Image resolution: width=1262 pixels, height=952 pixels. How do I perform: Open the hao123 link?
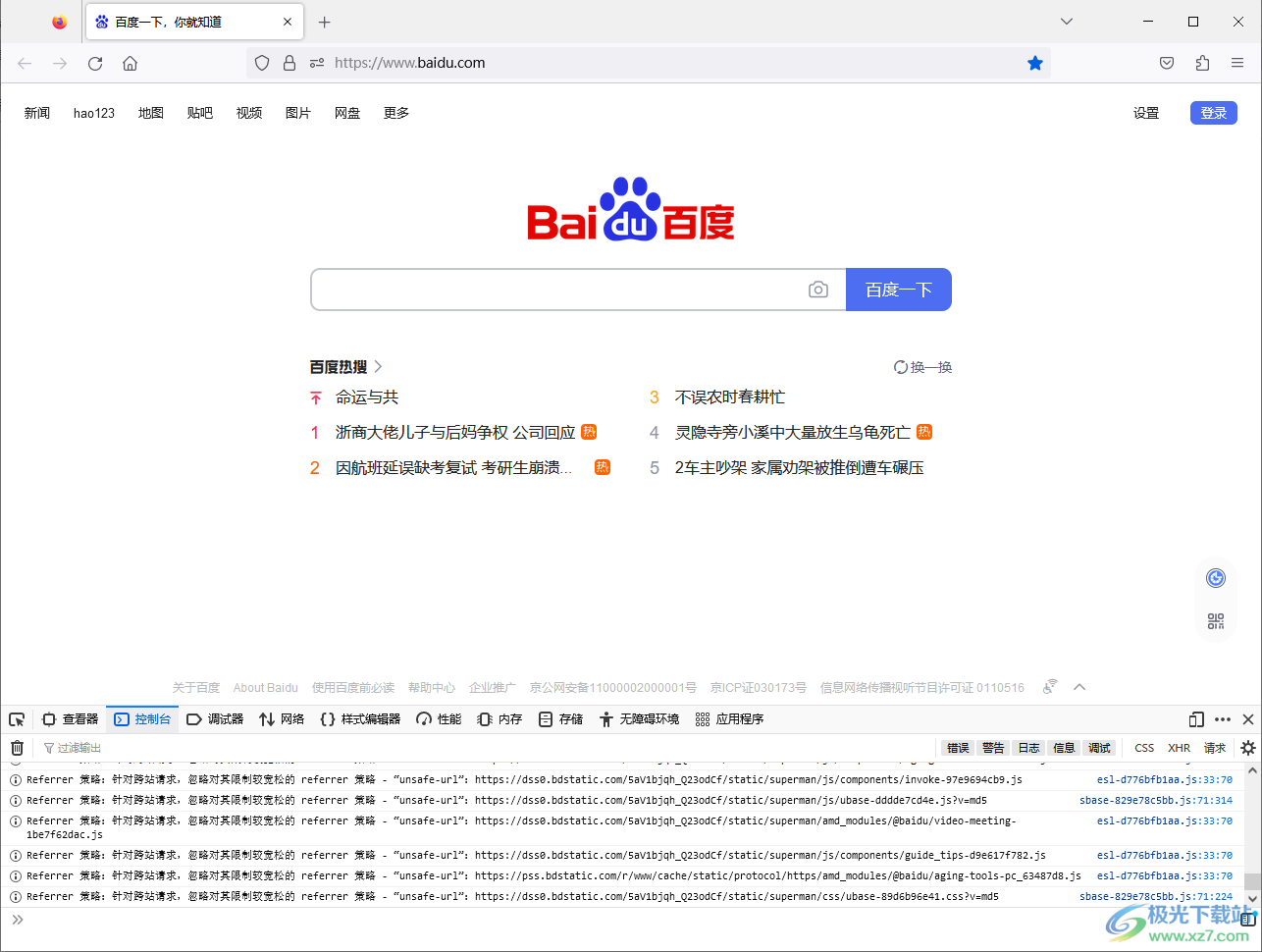[94, 113]
